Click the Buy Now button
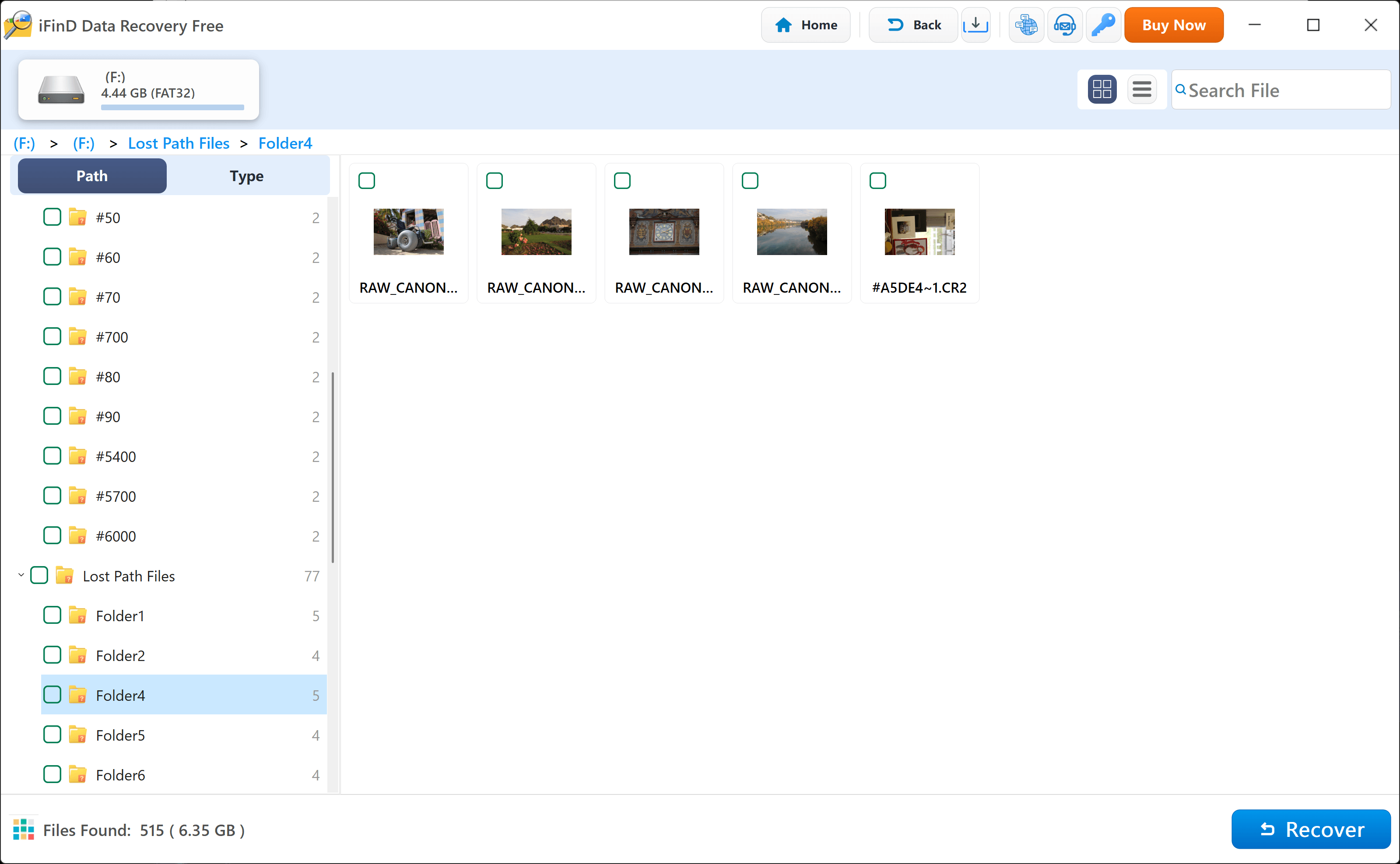 click(1174, 25)
